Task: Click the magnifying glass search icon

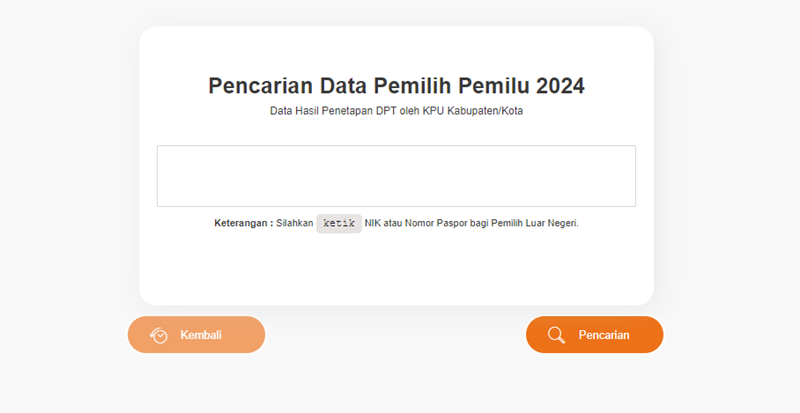Action: click(x=557, y=335)
